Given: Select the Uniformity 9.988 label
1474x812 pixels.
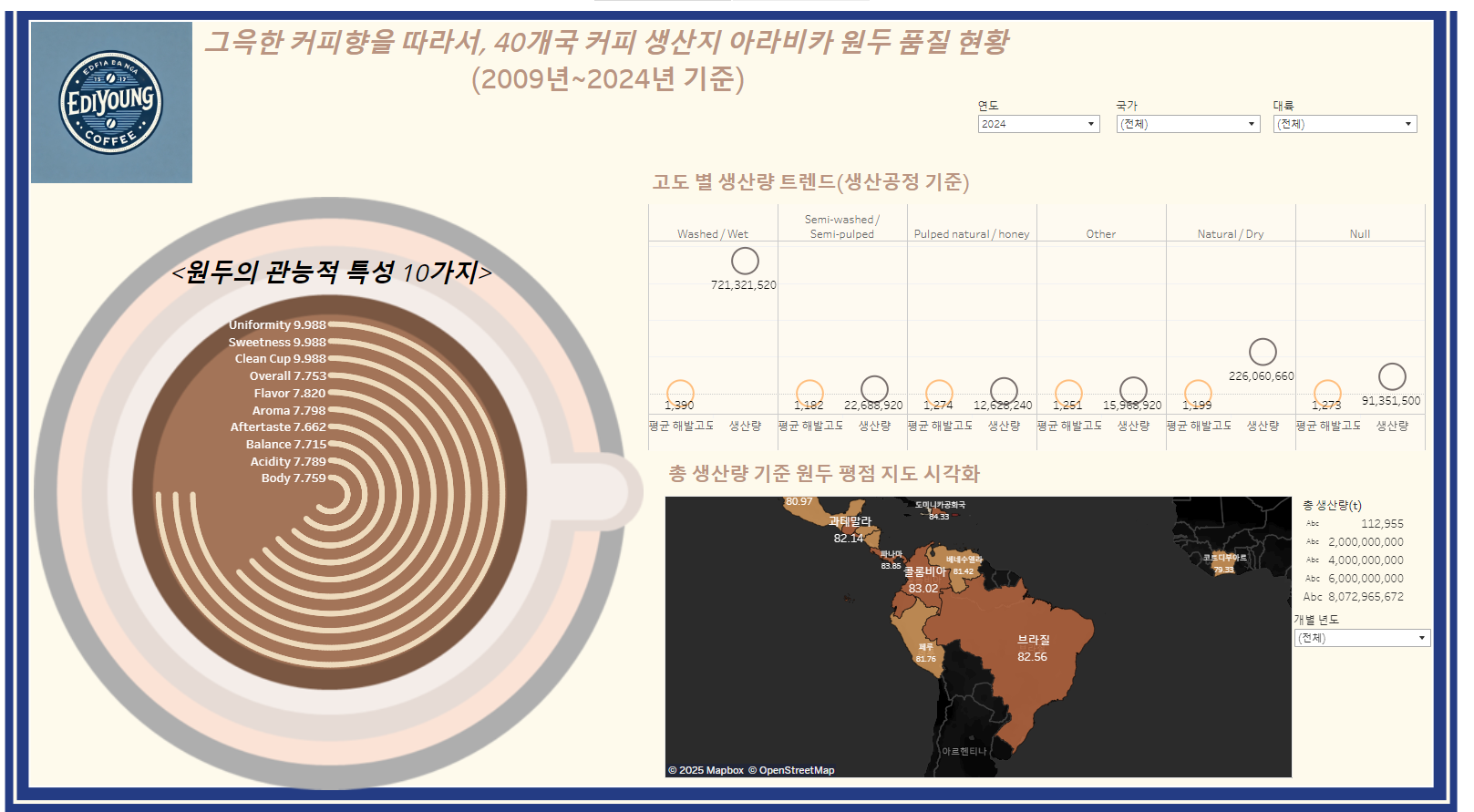Looking at the screenshot, I should coord(277,324).
